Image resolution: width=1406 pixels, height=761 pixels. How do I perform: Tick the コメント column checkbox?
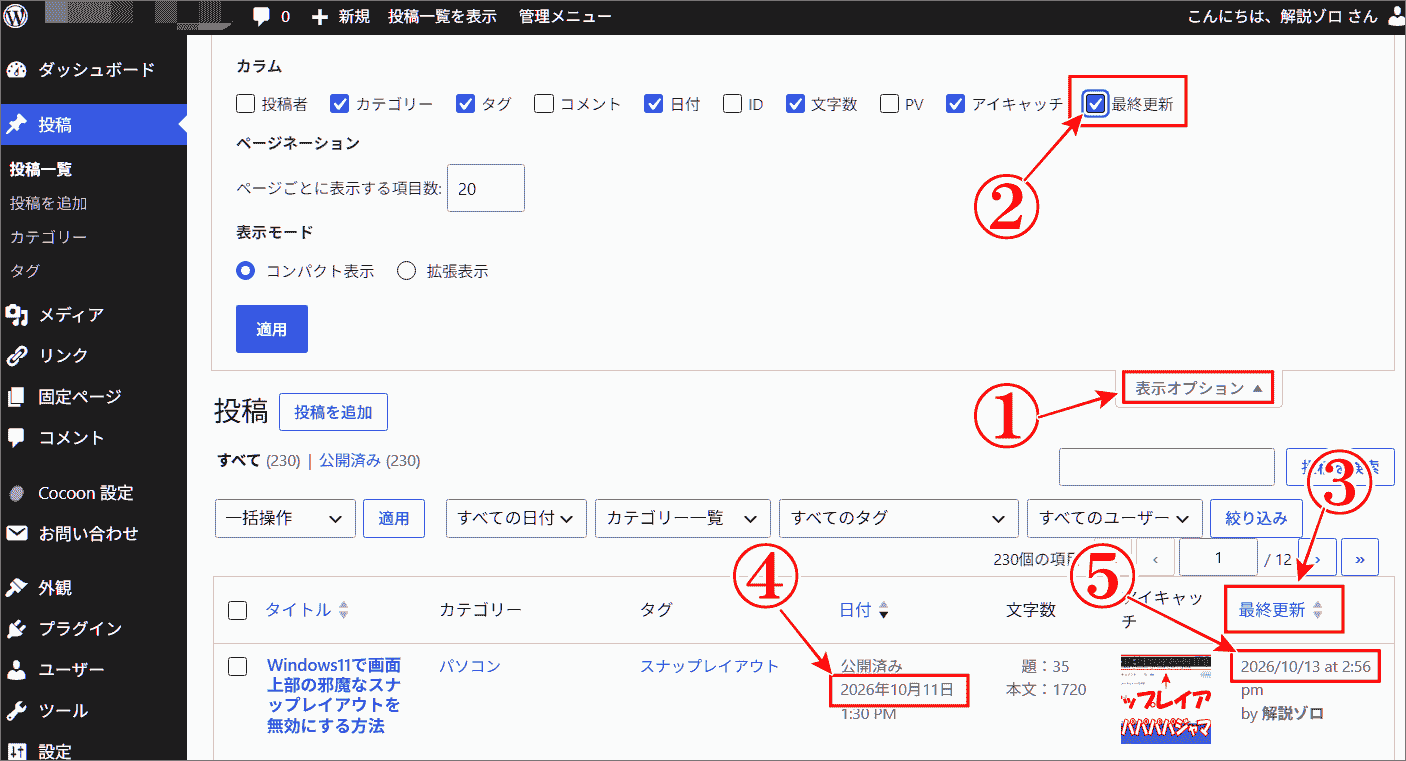(544, 104)
